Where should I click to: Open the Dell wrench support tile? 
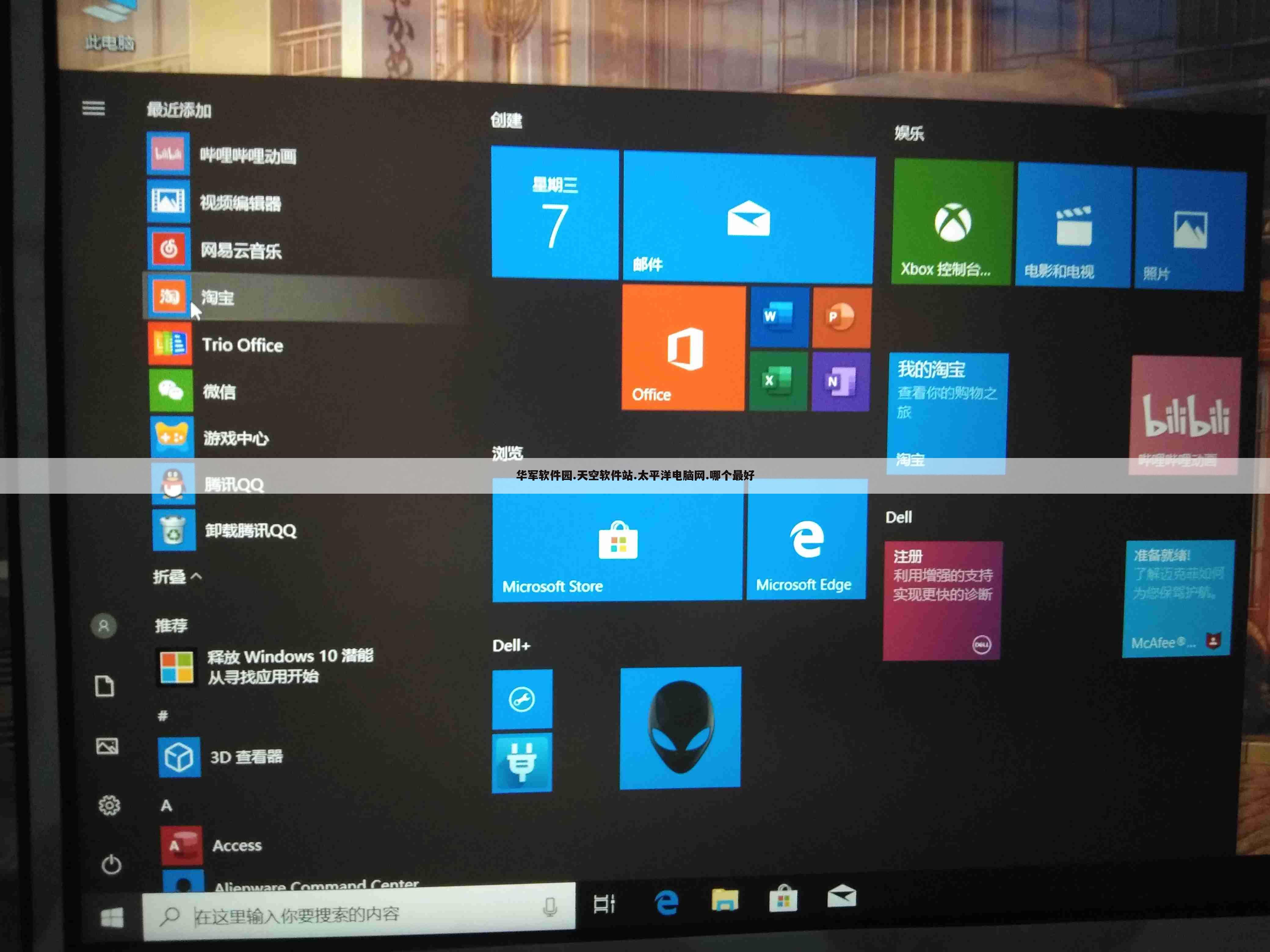point(522,699)
